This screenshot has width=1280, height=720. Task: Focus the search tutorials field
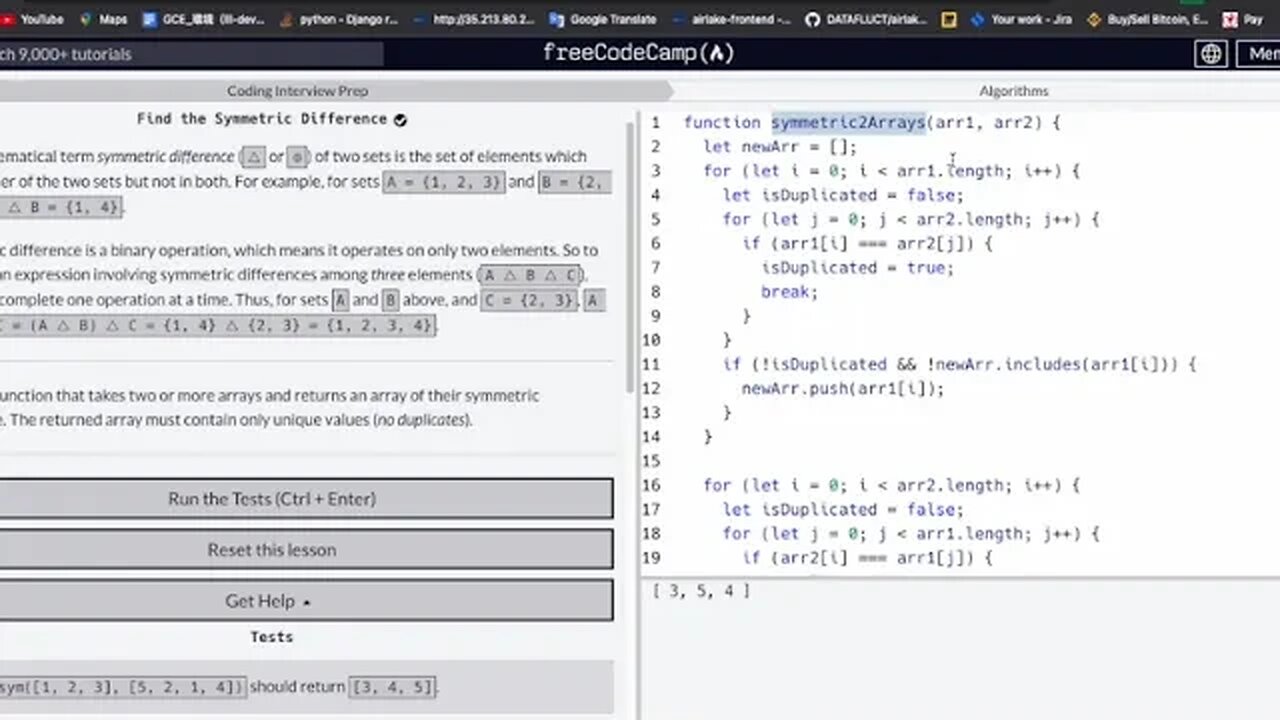click(190, 54)
